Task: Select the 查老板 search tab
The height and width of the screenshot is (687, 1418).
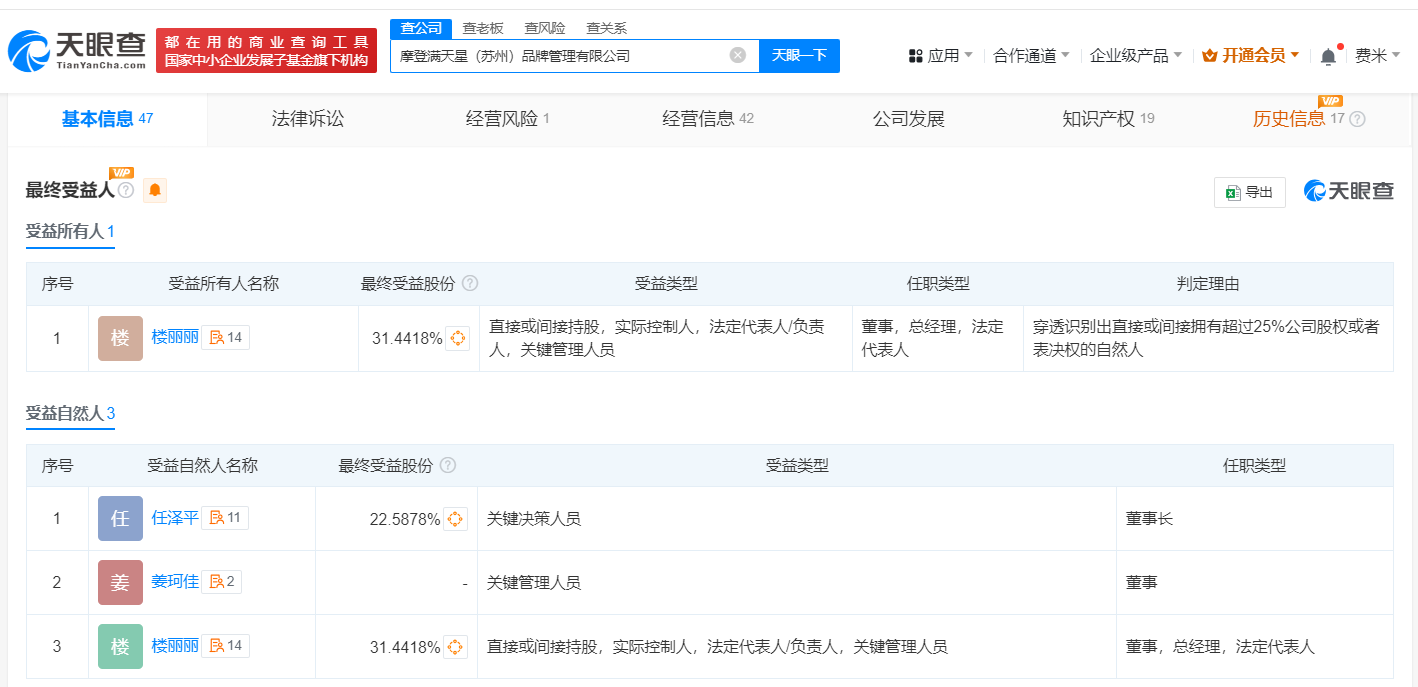Action: point(482,28)
